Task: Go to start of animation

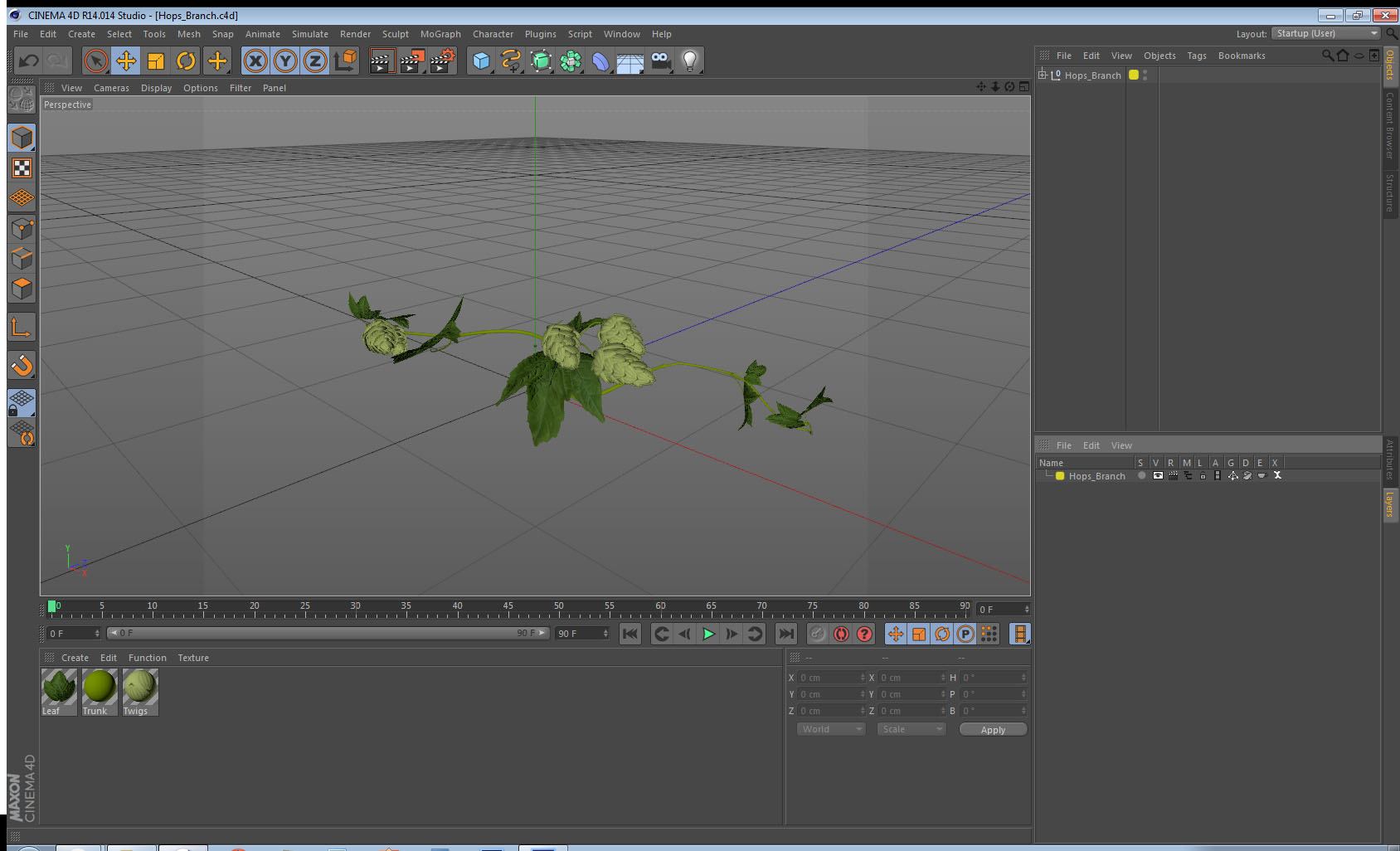Action: tap(630, 634)
